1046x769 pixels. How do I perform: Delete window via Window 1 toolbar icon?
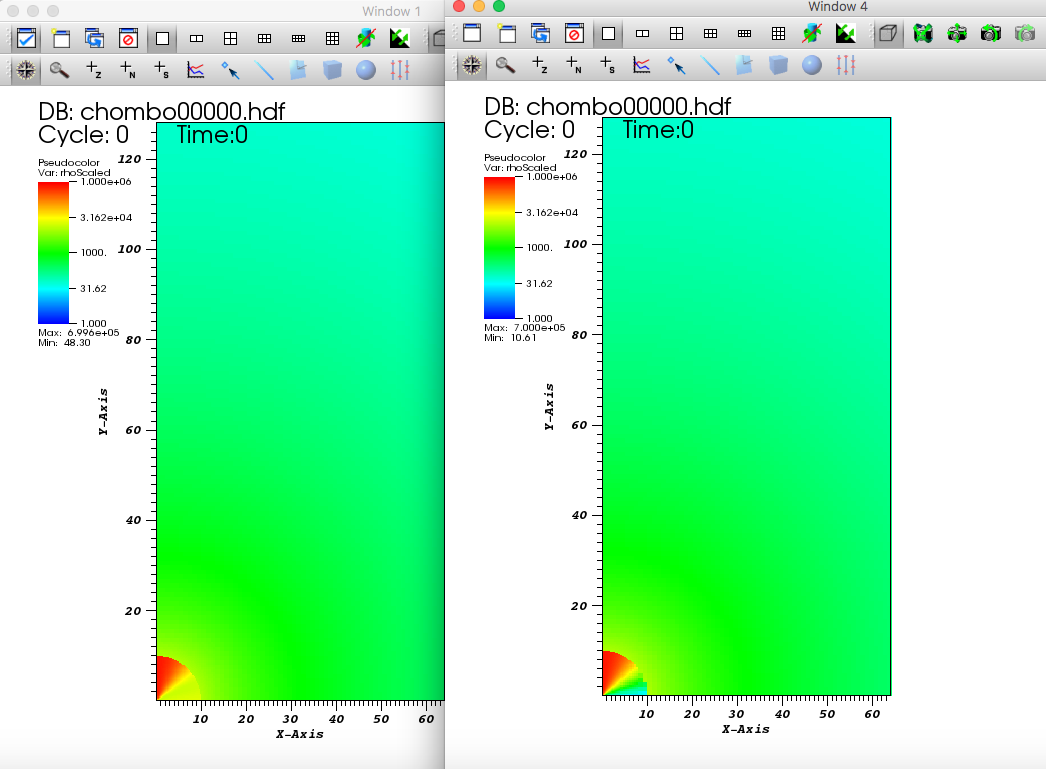point(128,38)
